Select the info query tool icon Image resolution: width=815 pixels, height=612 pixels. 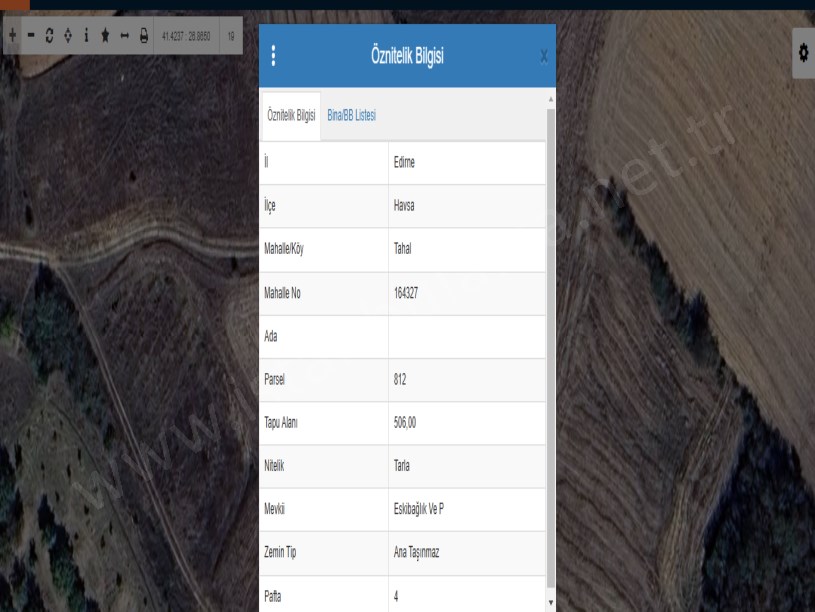pyautogui.click(x=86, y=35)
